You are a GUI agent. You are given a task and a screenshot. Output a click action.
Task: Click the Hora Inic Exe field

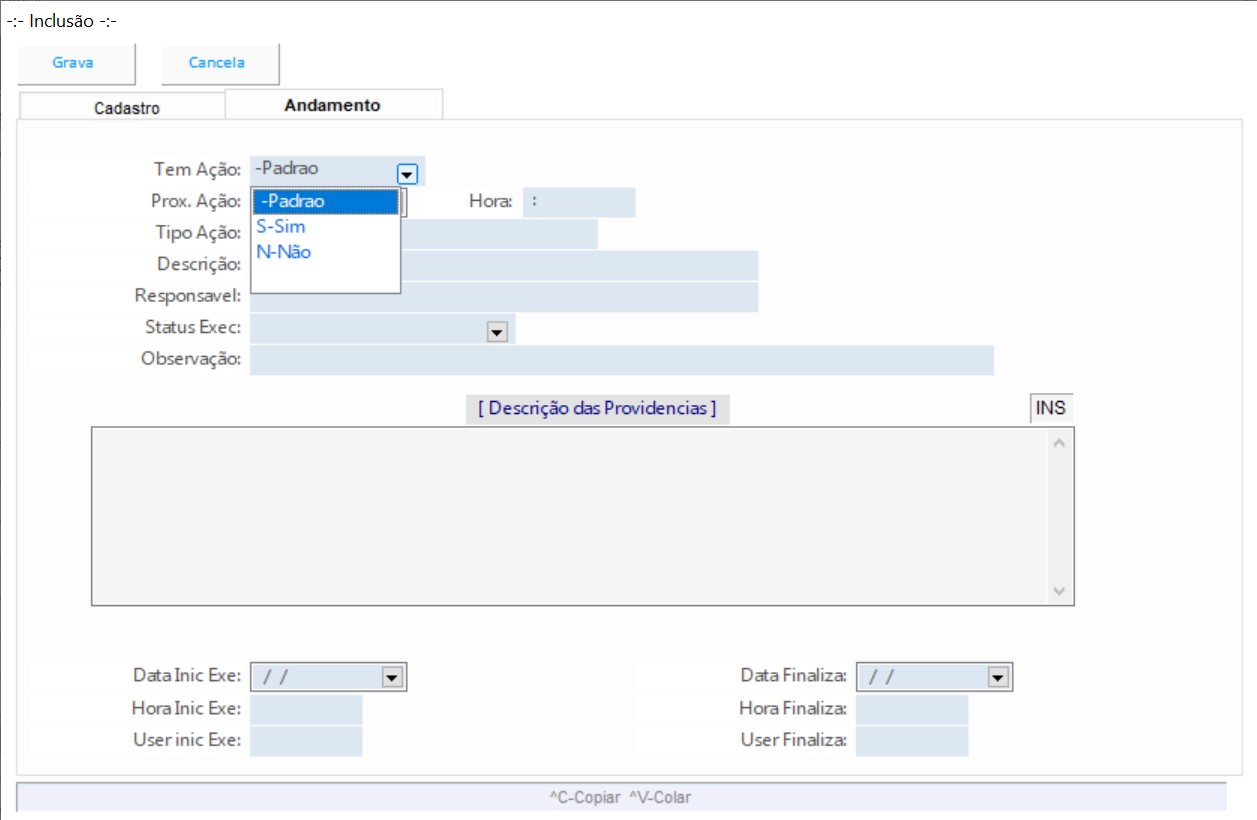pos(306,709)
